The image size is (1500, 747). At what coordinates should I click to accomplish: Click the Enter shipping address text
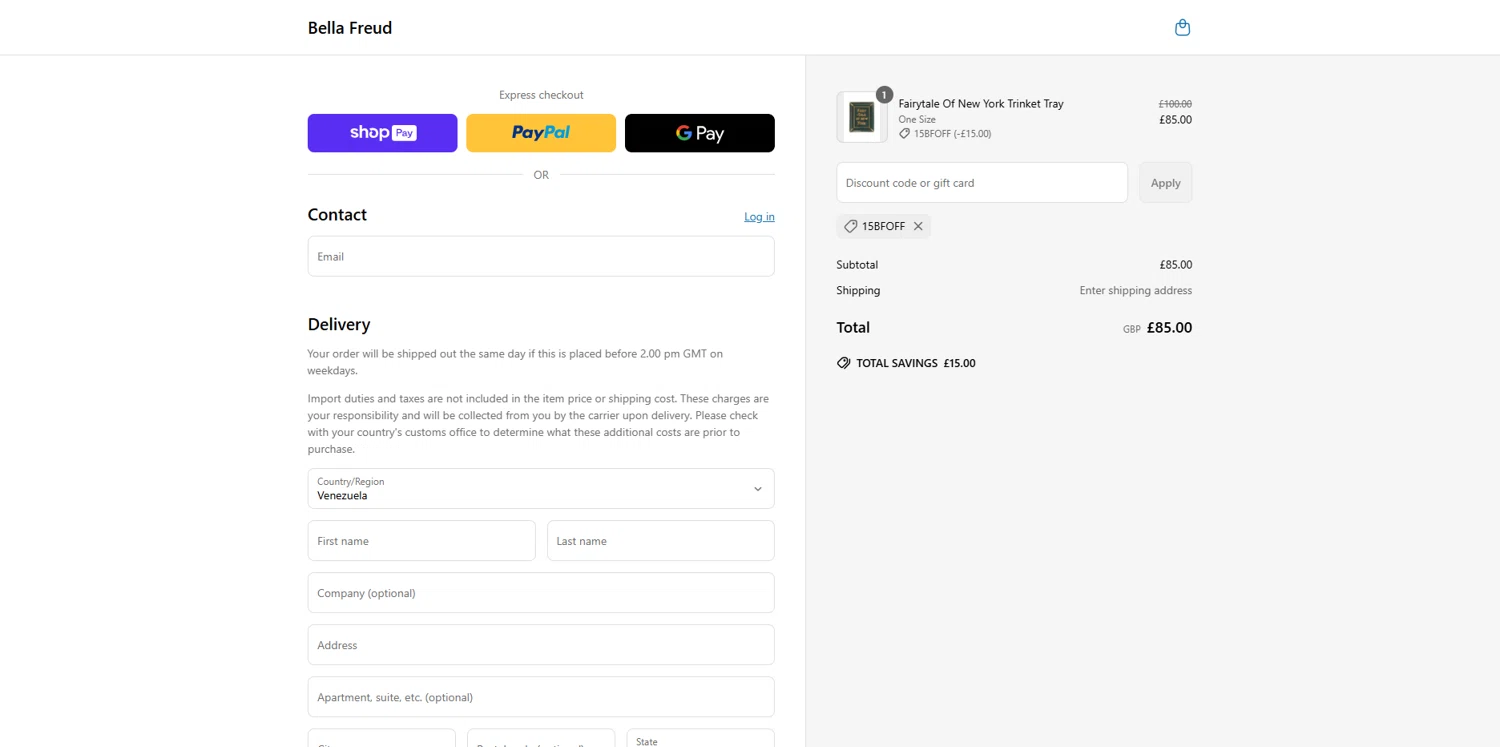1136,291
